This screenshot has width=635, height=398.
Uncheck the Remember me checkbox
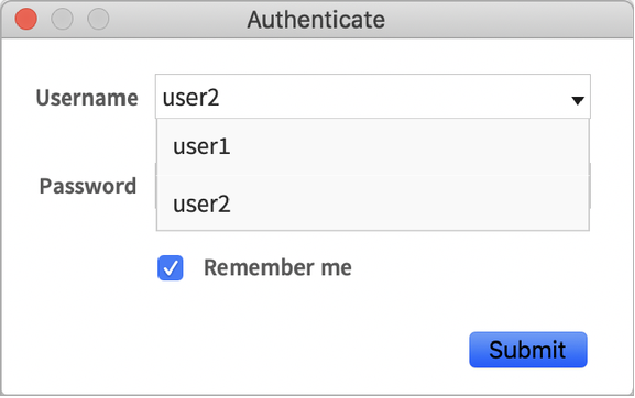[x=170, y=268]
